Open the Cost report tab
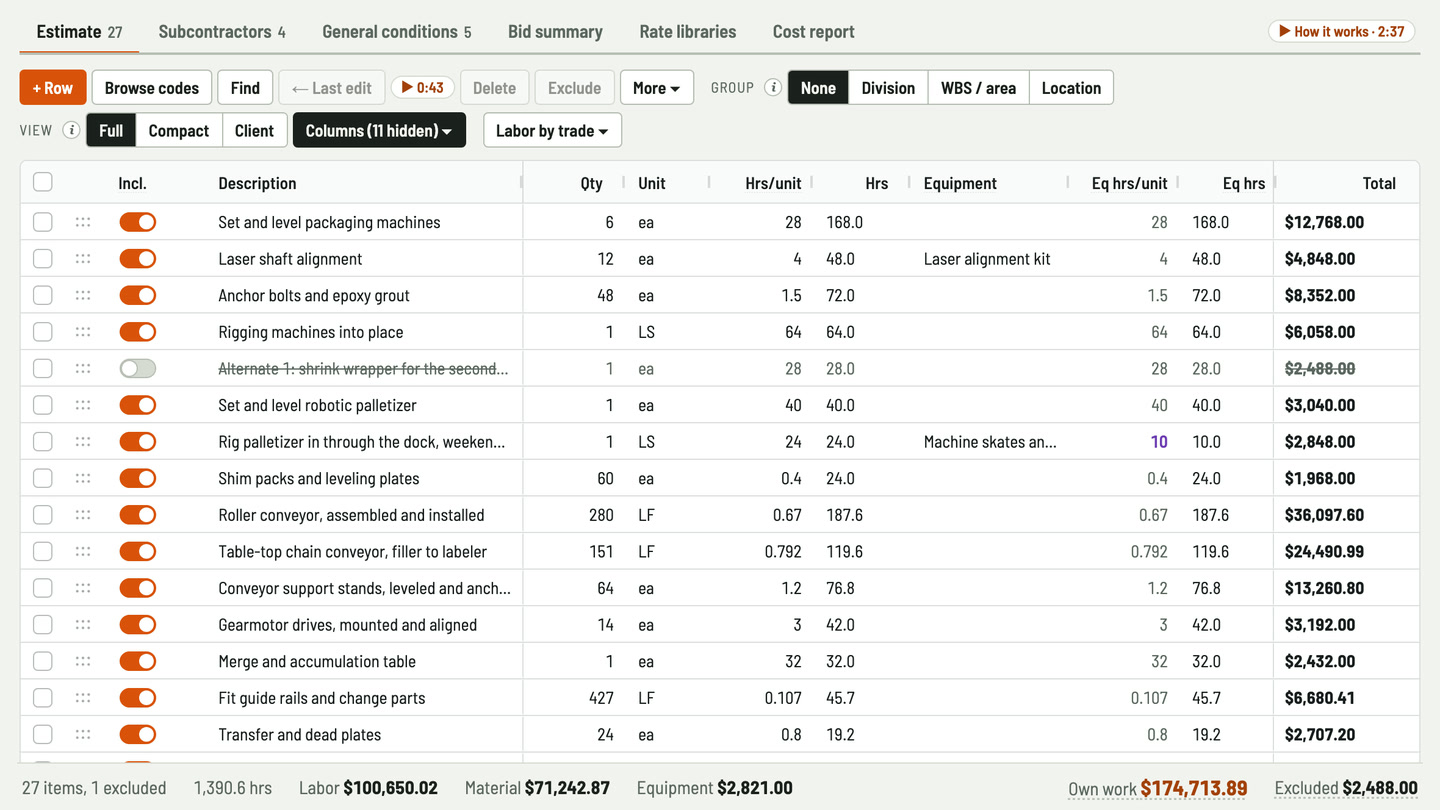This screenshot has width=1440, height=810. [814, 32]
